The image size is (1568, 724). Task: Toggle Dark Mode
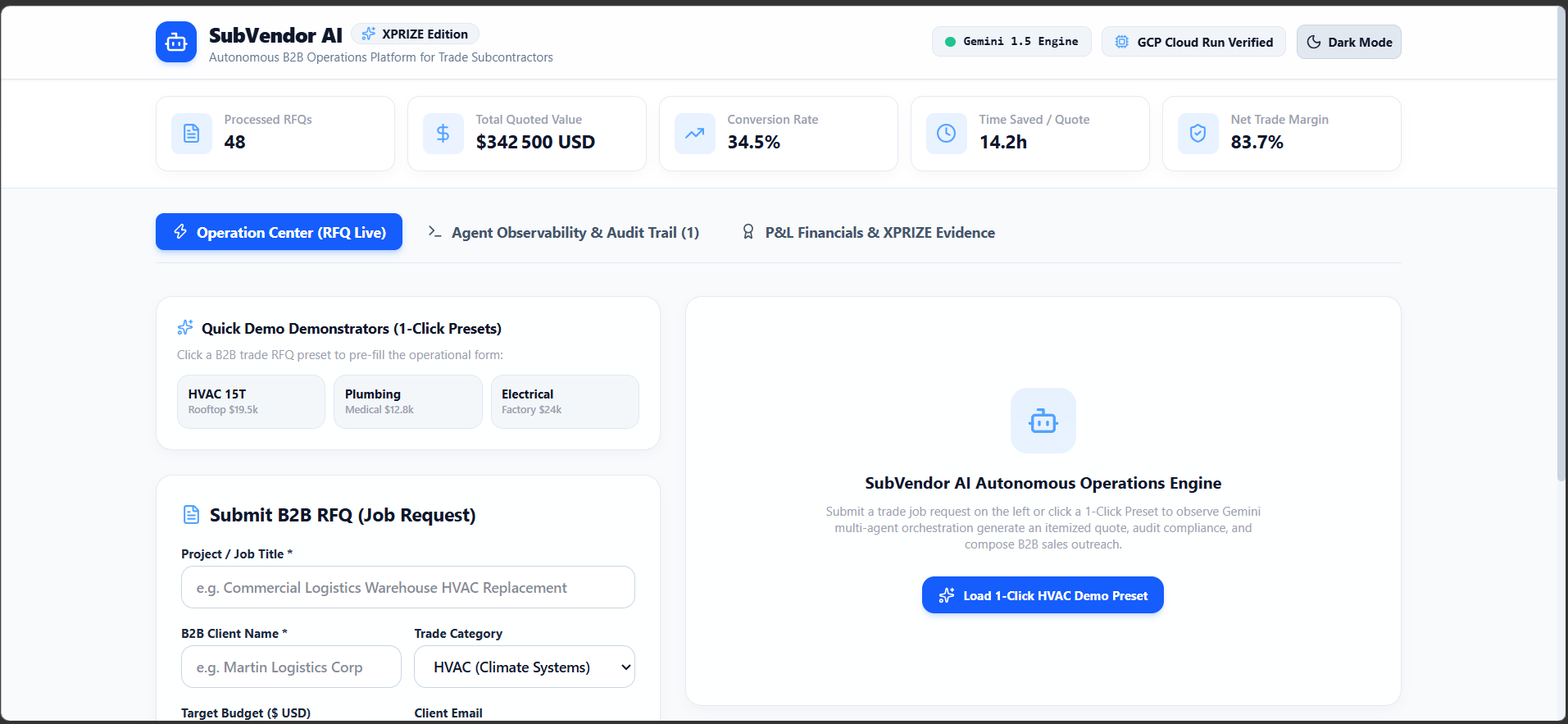coord(1348,42)
